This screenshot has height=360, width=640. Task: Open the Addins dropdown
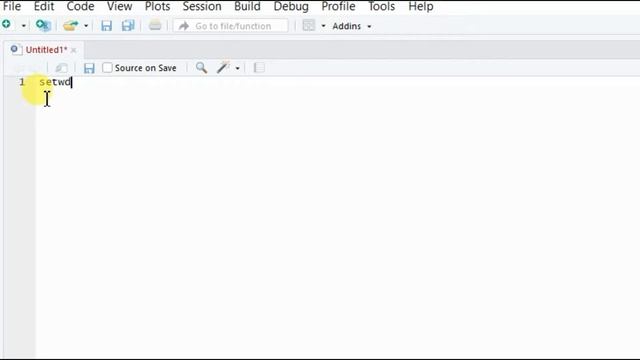351,26
